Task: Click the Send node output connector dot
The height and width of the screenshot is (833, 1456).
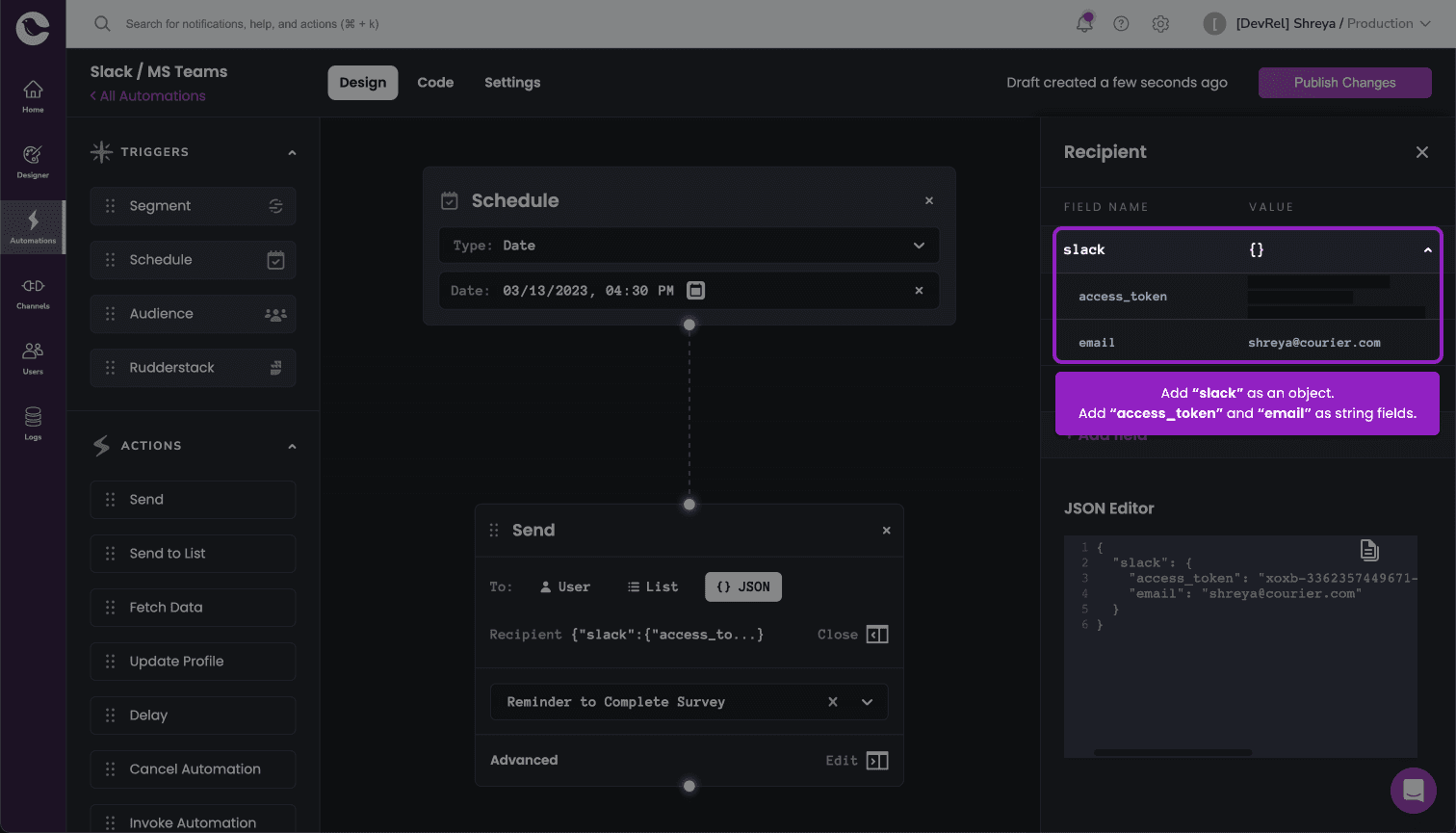Action: 689,786
